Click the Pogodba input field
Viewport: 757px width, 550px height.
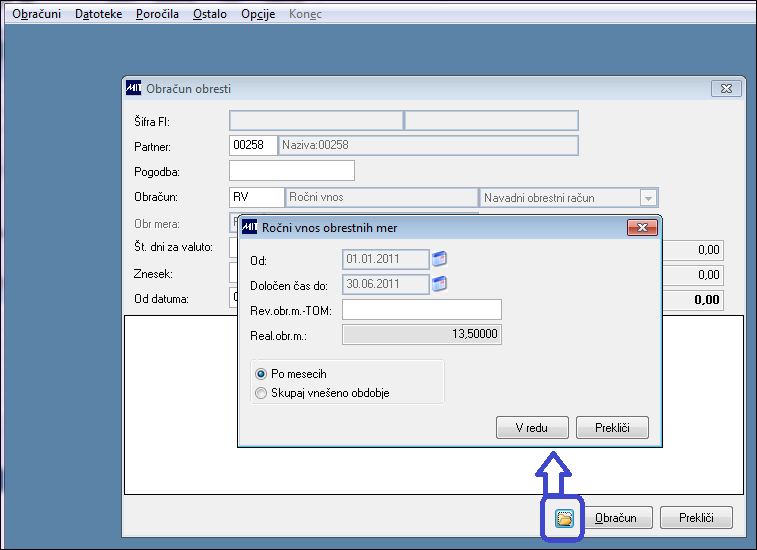292,171
